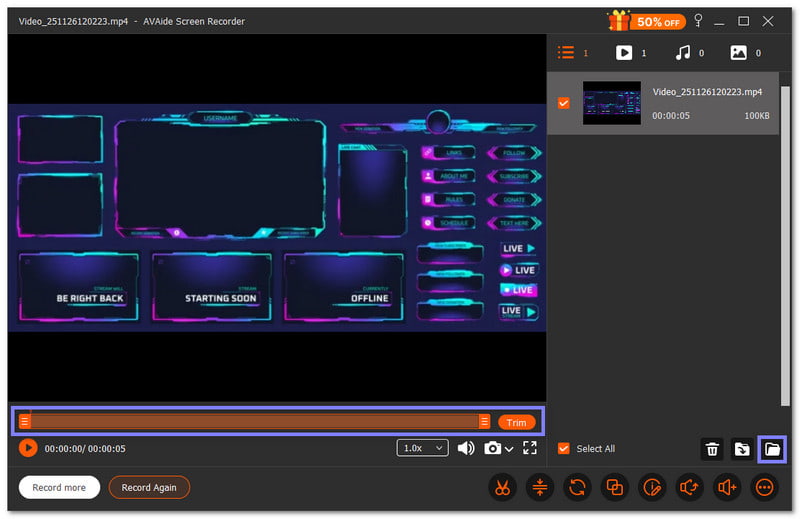Mute the playback volume speaker
The width and height of the screenshot is (800, 519).
466,448
